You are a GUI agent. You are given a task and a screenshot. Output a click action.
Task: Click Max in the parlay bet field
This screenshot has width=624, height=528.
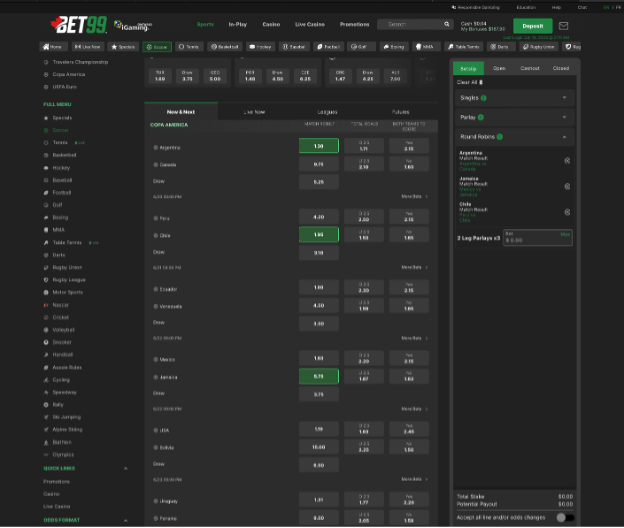[x=565, y=234]
